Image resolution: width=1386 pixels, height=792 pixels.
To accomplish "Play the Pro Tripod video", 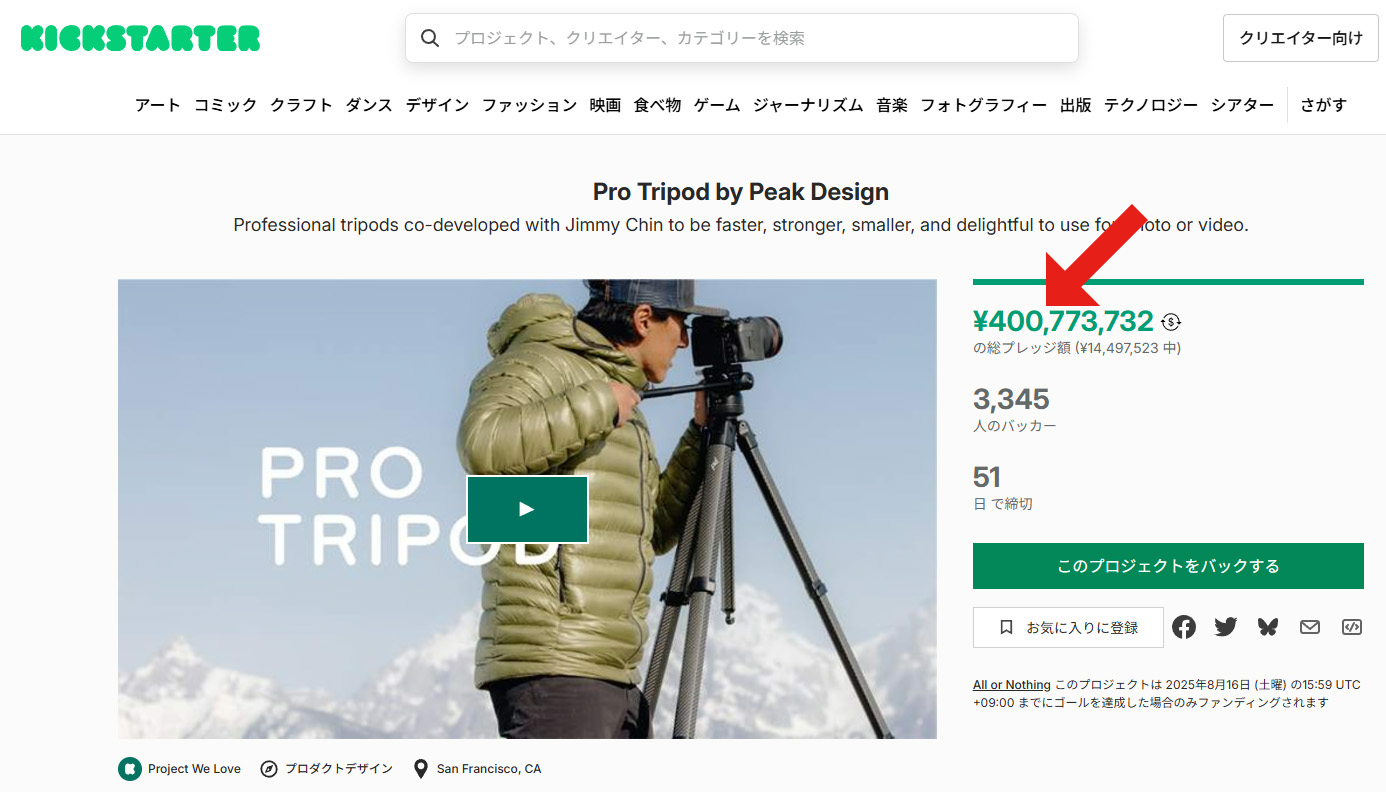I will tap(527, 509).
